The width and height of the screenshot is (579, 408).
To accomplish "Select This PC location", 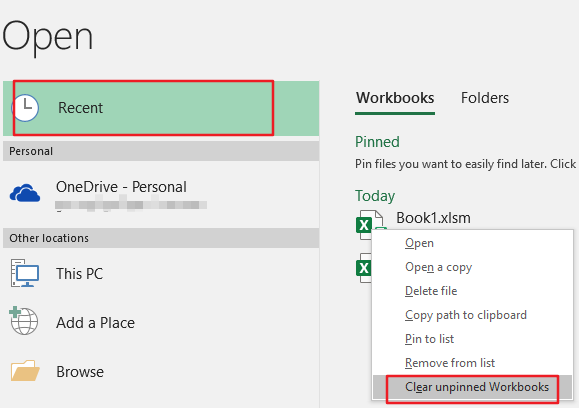I will pos(79,274).
